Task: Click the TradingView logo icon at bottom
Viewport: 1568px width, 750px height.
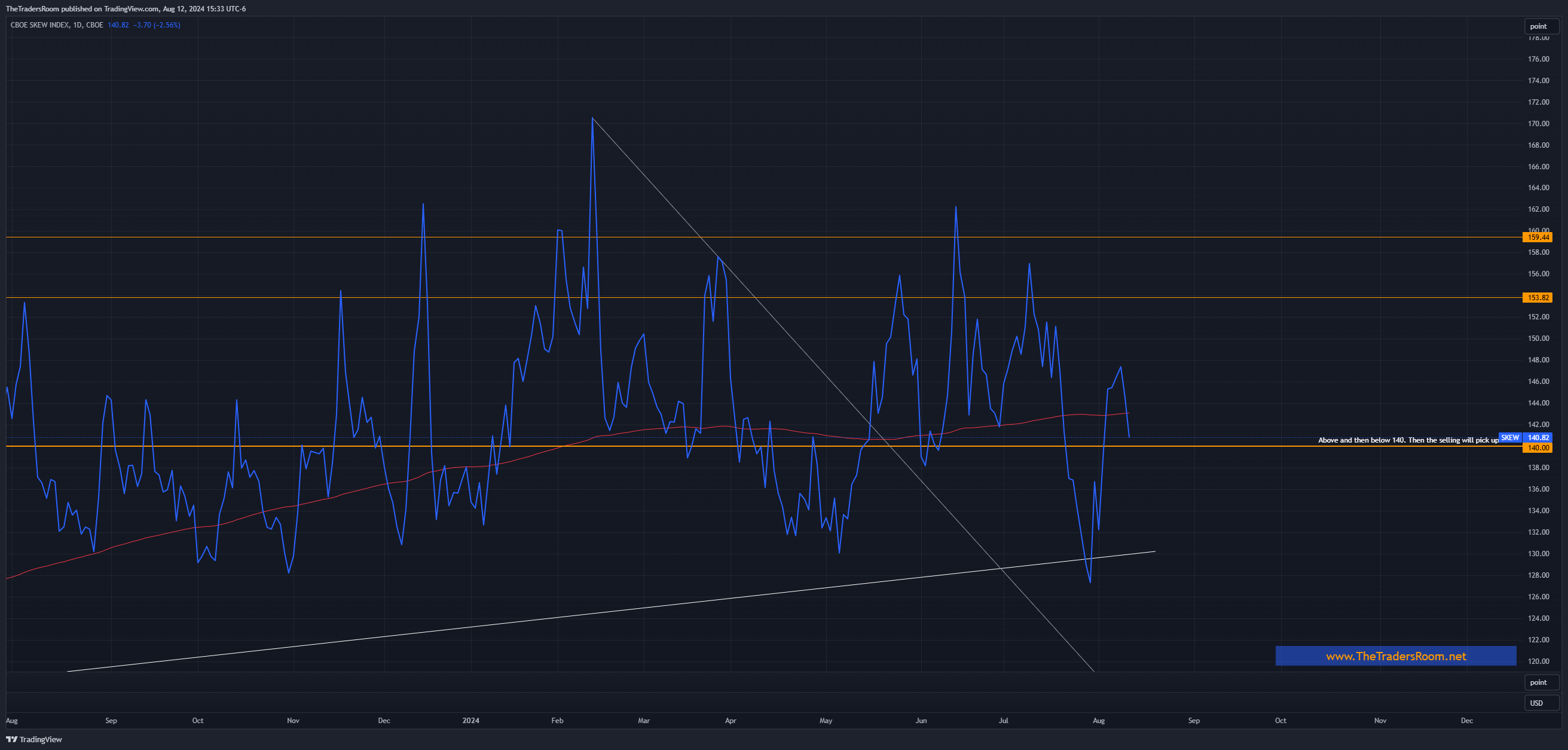Action: tap(11, 739)
